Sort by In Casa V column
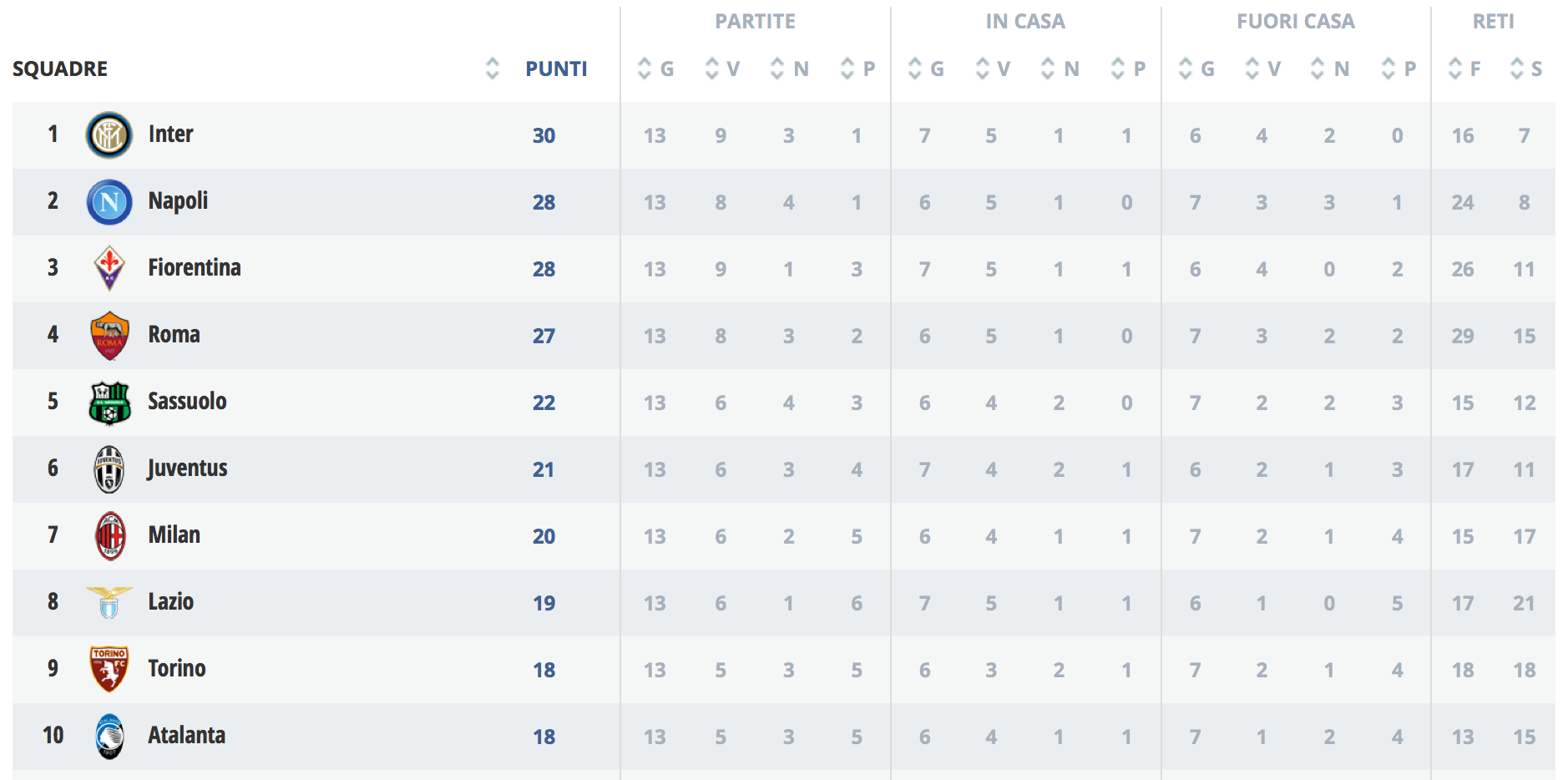The image size is (1568, 780). [984, 68]
